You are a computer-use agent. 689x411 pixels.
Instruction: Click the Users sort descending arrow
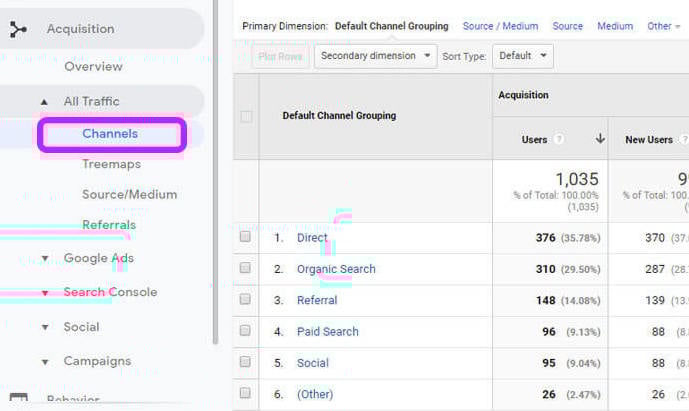[x=600, y=139]
